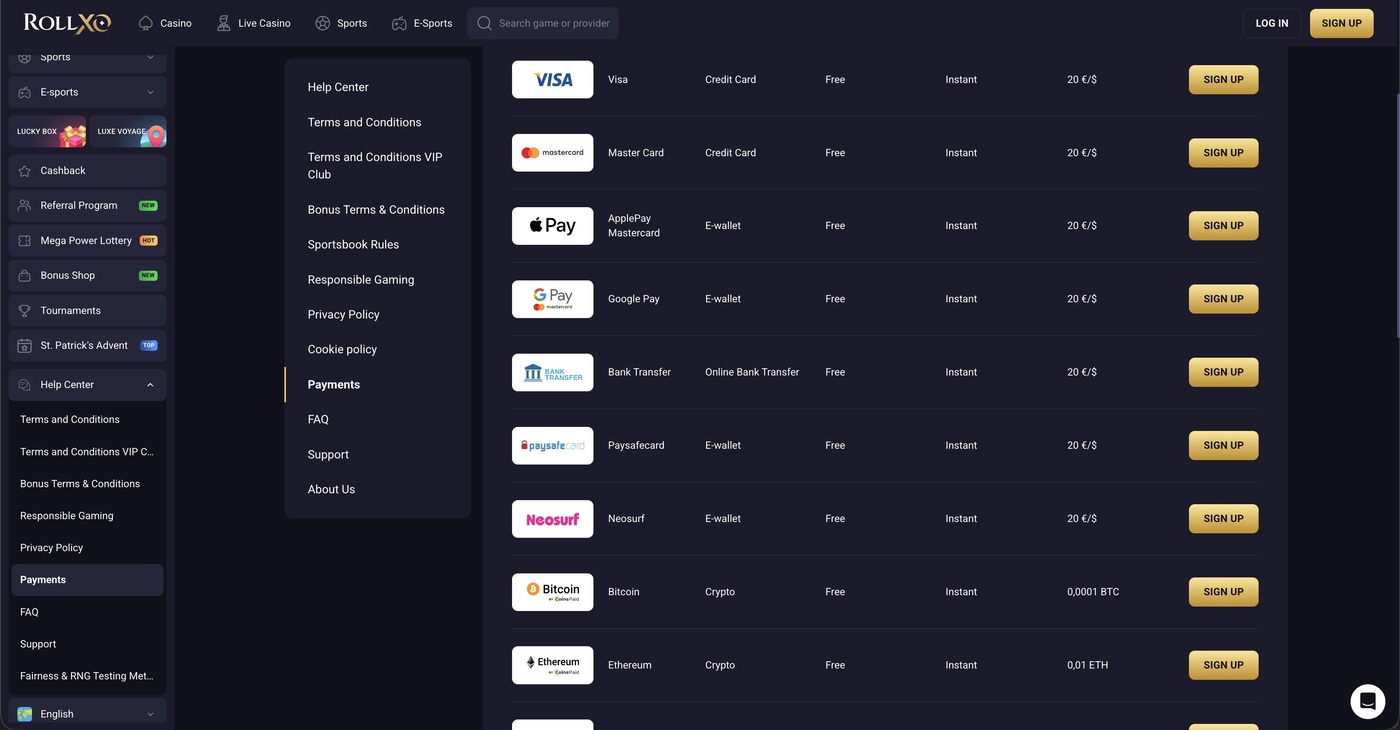The width and height of the screenshot is (1400, 730).
Task: Click SIGN UP in the Bank Transfer row
Action: (x=1223, y=372)
